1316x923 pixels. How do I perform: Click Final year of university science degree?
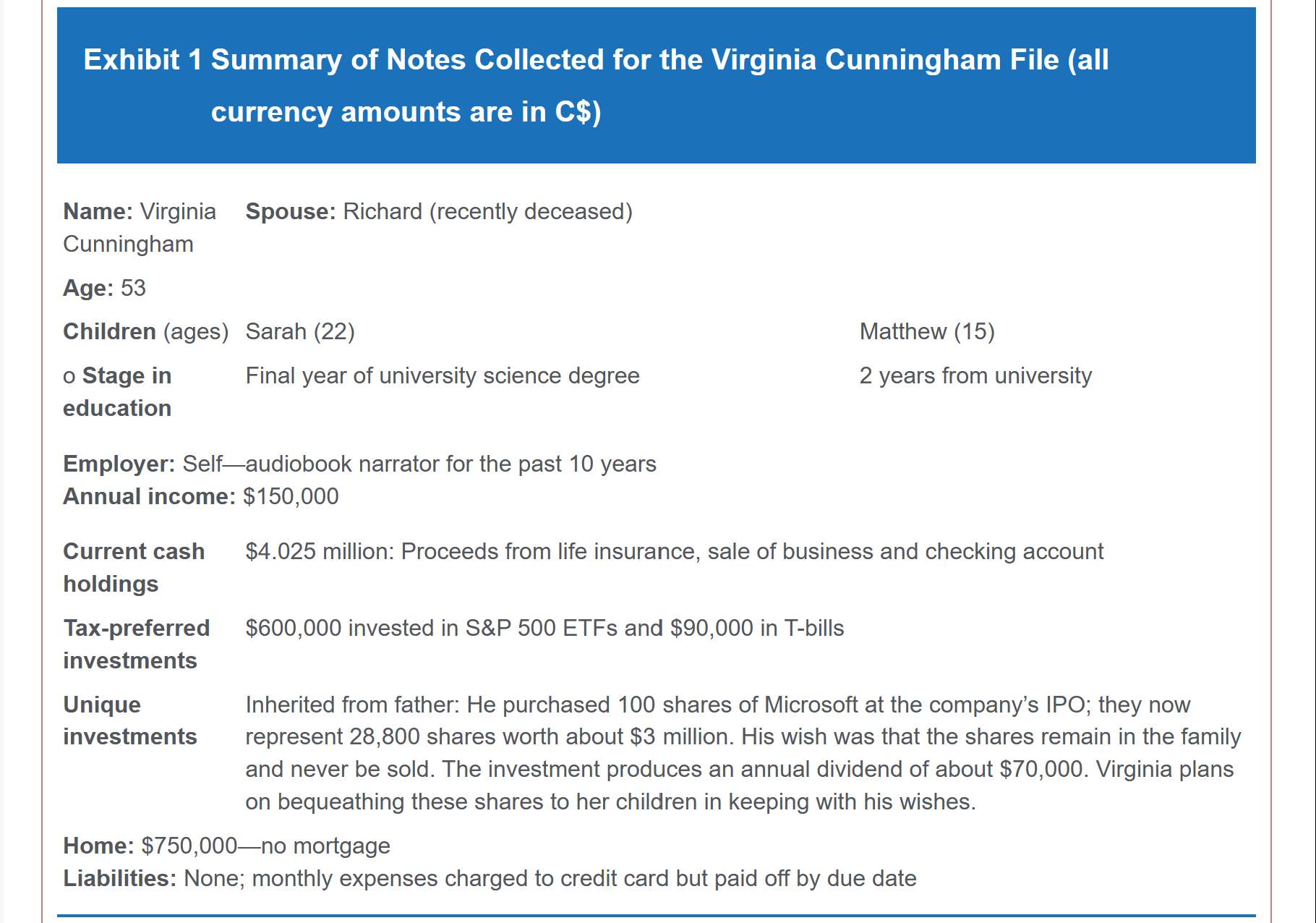point(442,375)
